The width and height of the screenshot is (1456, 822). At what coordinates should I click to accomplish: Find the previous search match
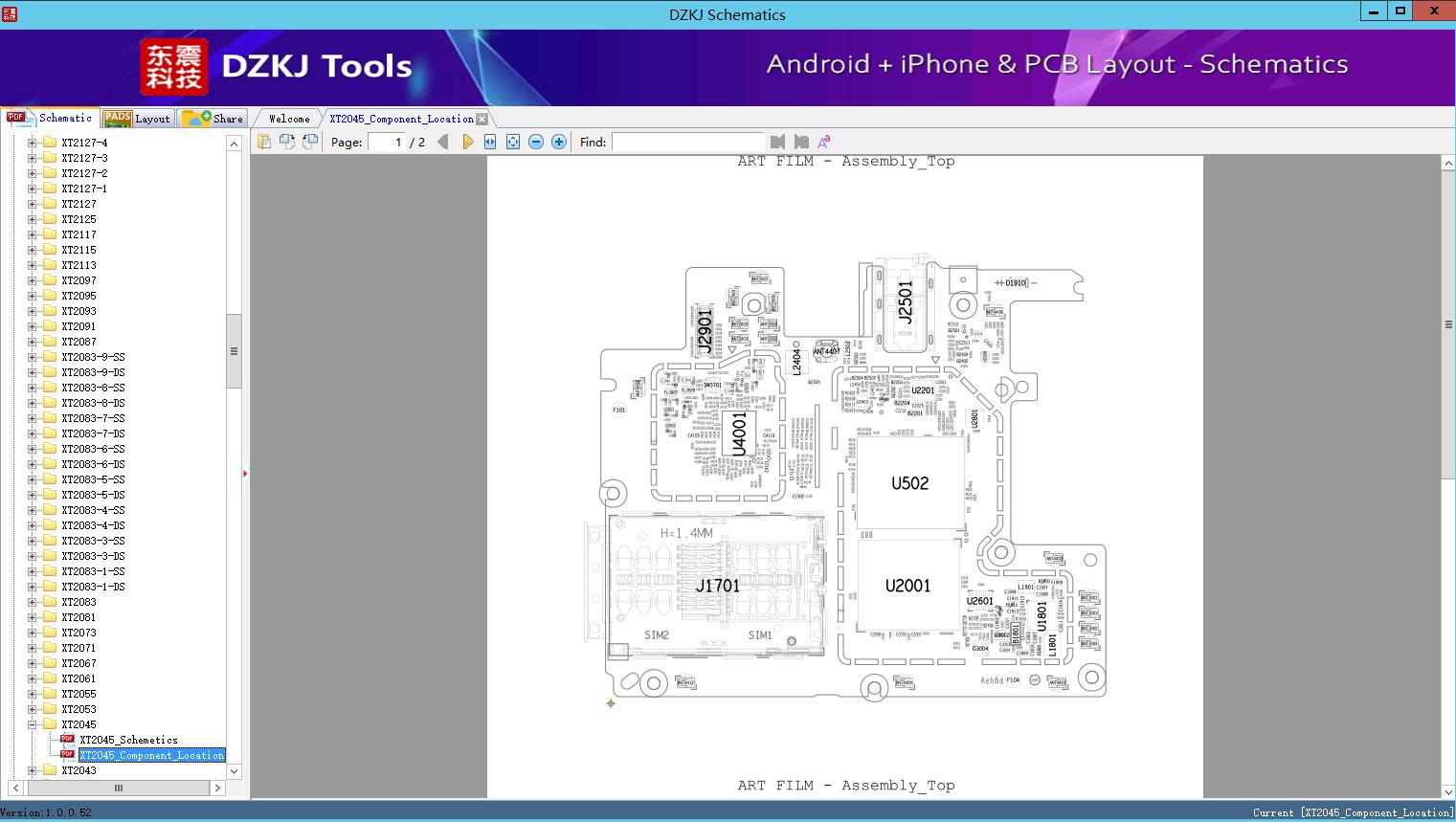(x=777, y=142)
